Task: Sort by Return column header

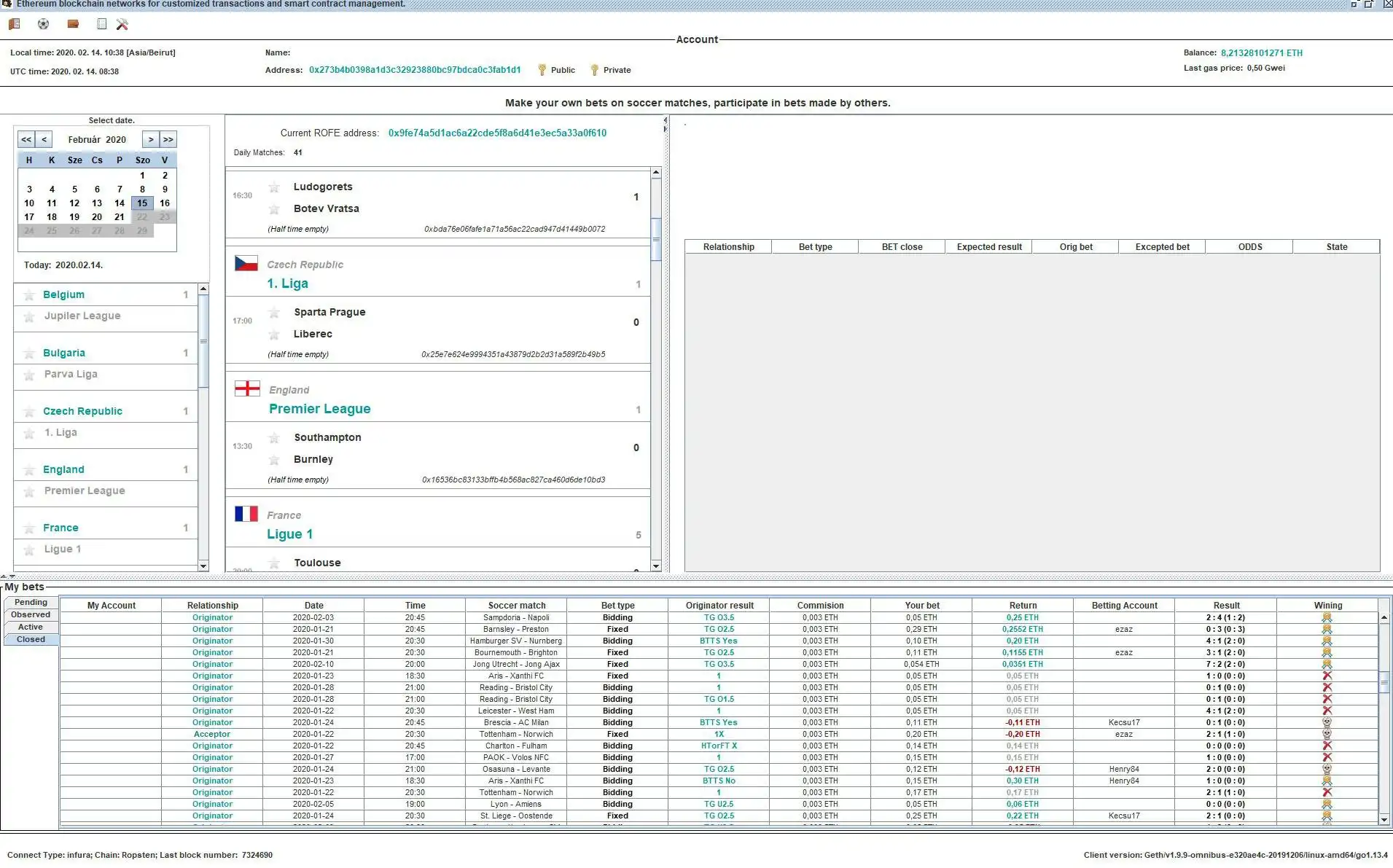Action: pyautogui.click(x=1023, y=605)
